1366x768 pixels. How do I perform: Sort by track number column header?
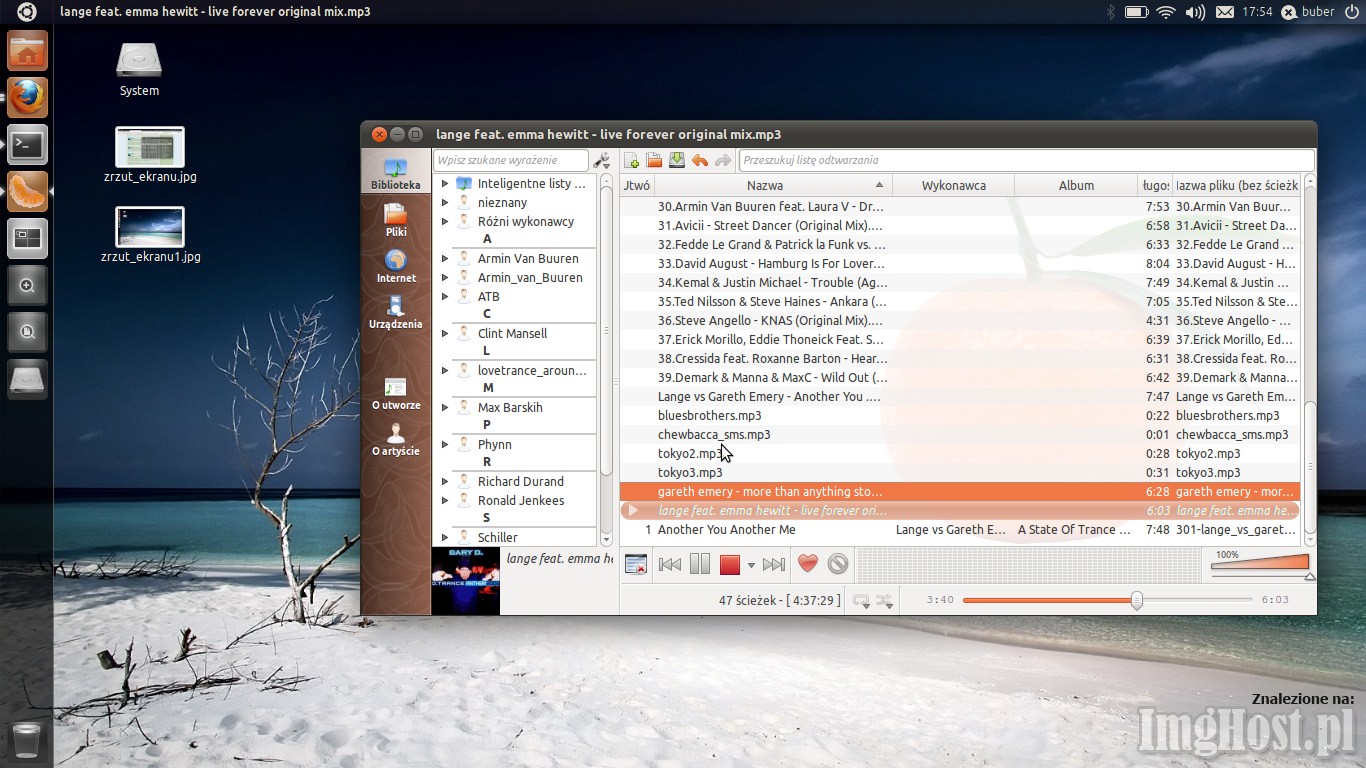[x=637, y=185]
